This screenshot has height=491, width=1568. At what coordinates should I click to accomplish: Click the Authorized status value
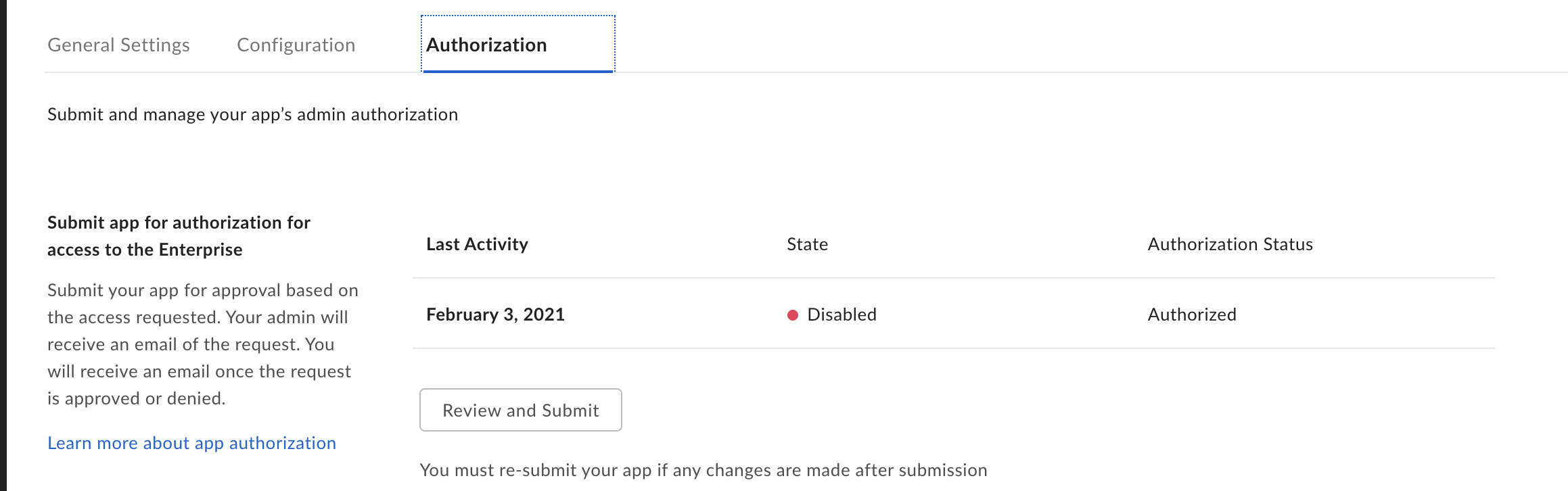click(x=1192, y=314)
